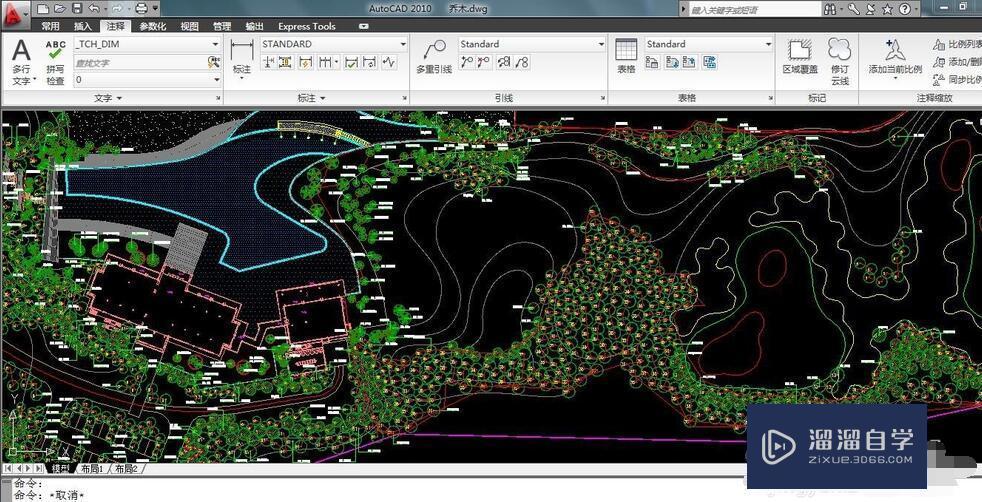Select the large 标注 dimension tool

[x=242, y=58]
